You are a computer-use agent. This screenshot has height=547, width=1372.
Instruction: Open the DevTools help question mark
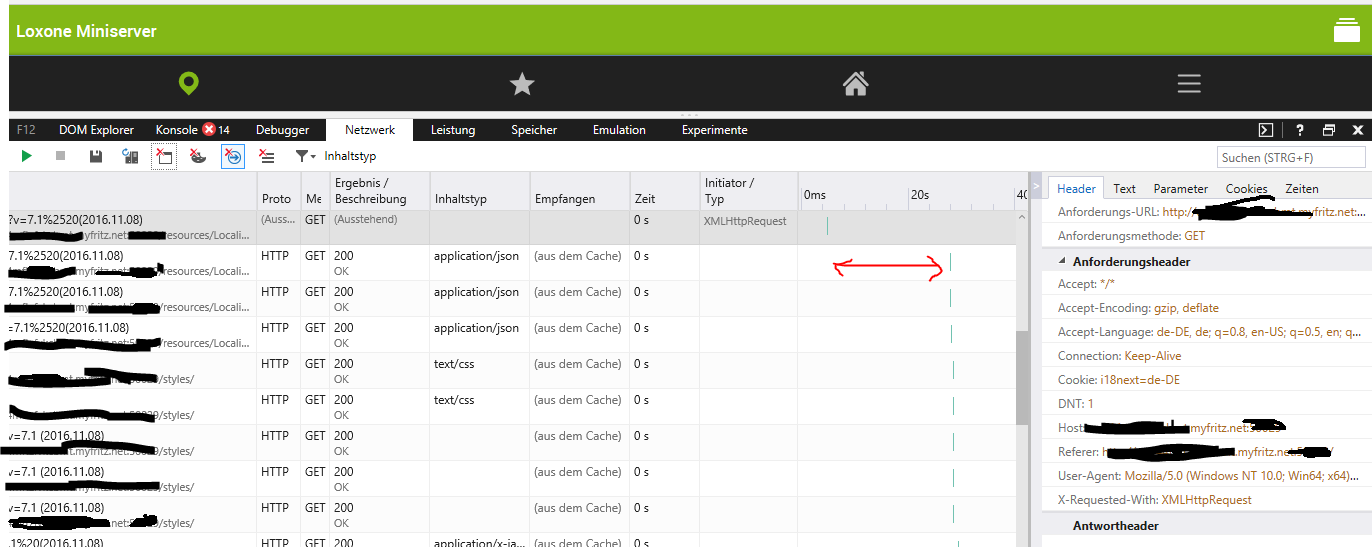[x=1300, y=130]
